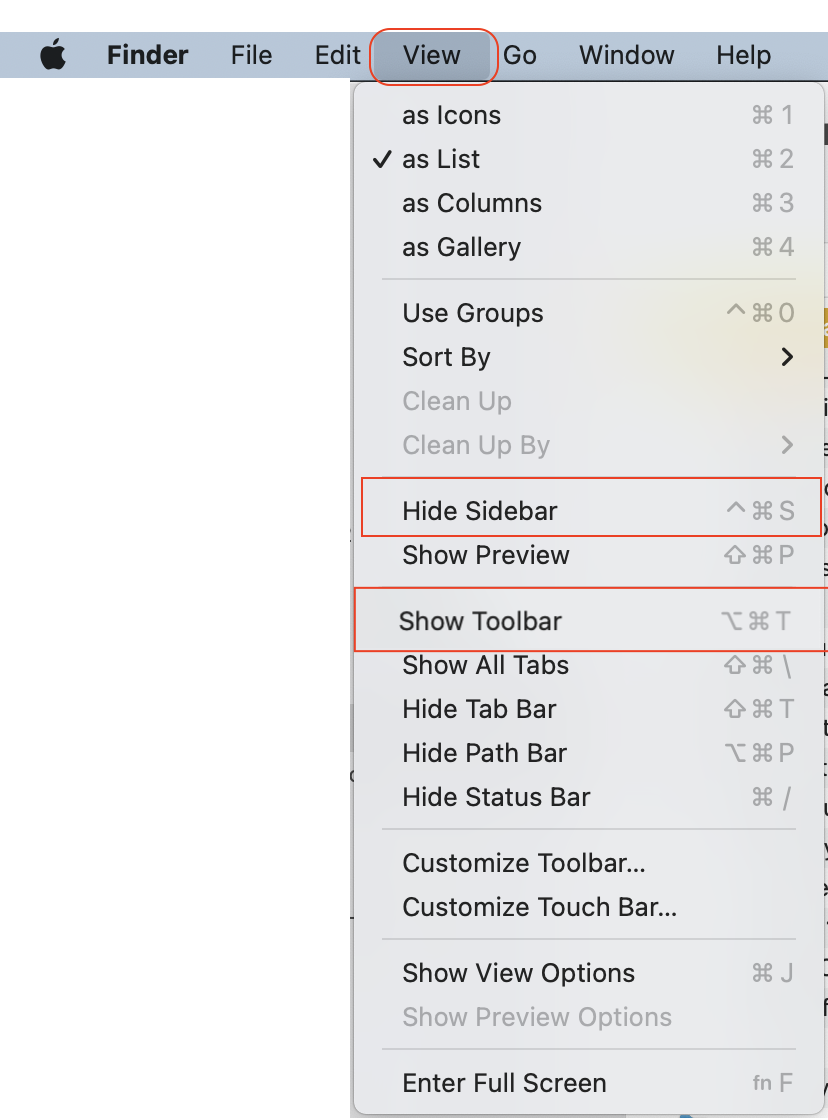Screen dimensions: 828x1120
Task: Choose Enter Full Screen
Action: [x=504, y=1083]
